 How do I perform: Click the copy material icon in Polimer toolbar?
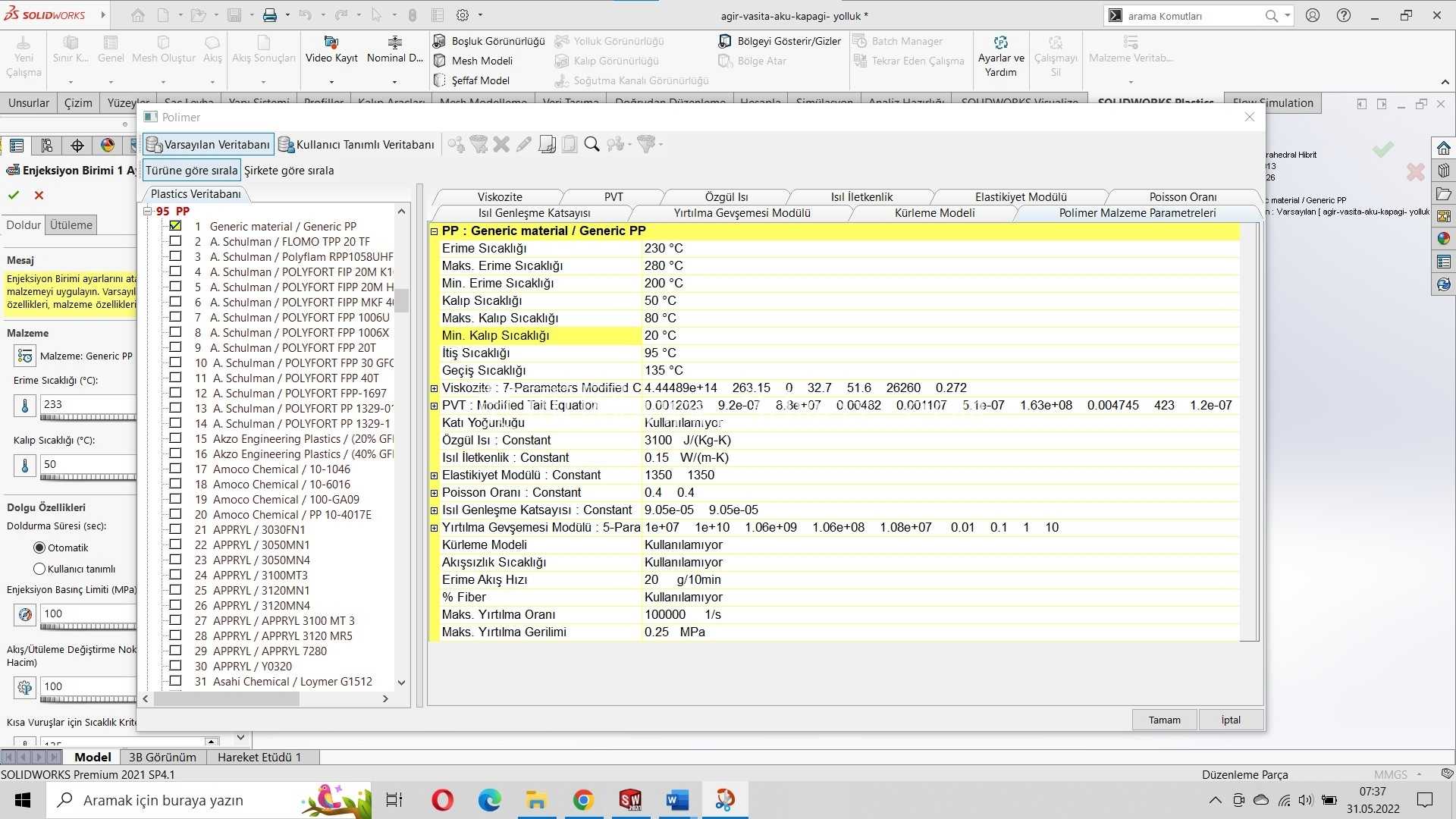click(x=547, y=144)
